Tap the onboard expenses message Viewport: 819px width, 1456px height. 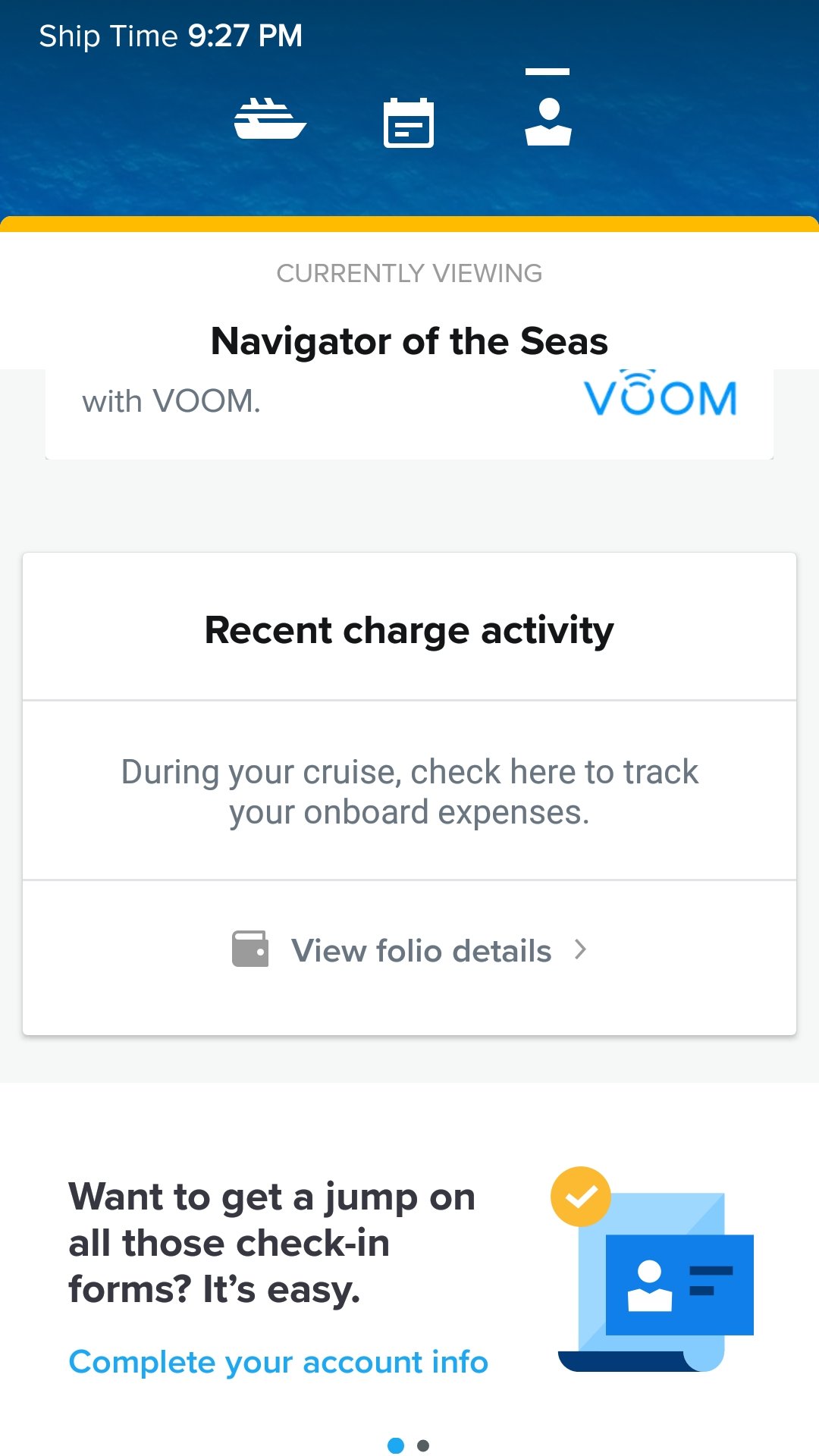click(x=409, y=792)
